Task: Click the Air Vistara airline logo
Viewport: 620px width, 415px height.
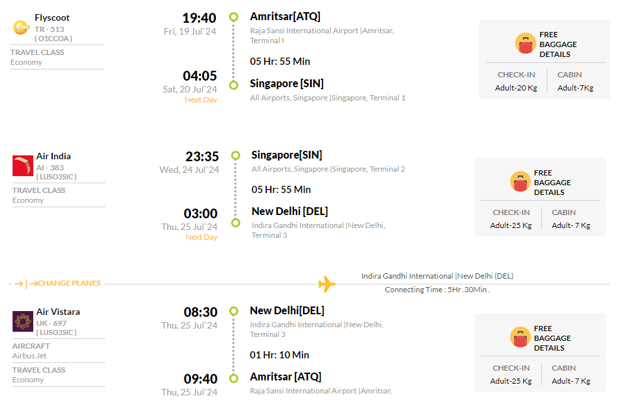Action: (x=23, y=321)
